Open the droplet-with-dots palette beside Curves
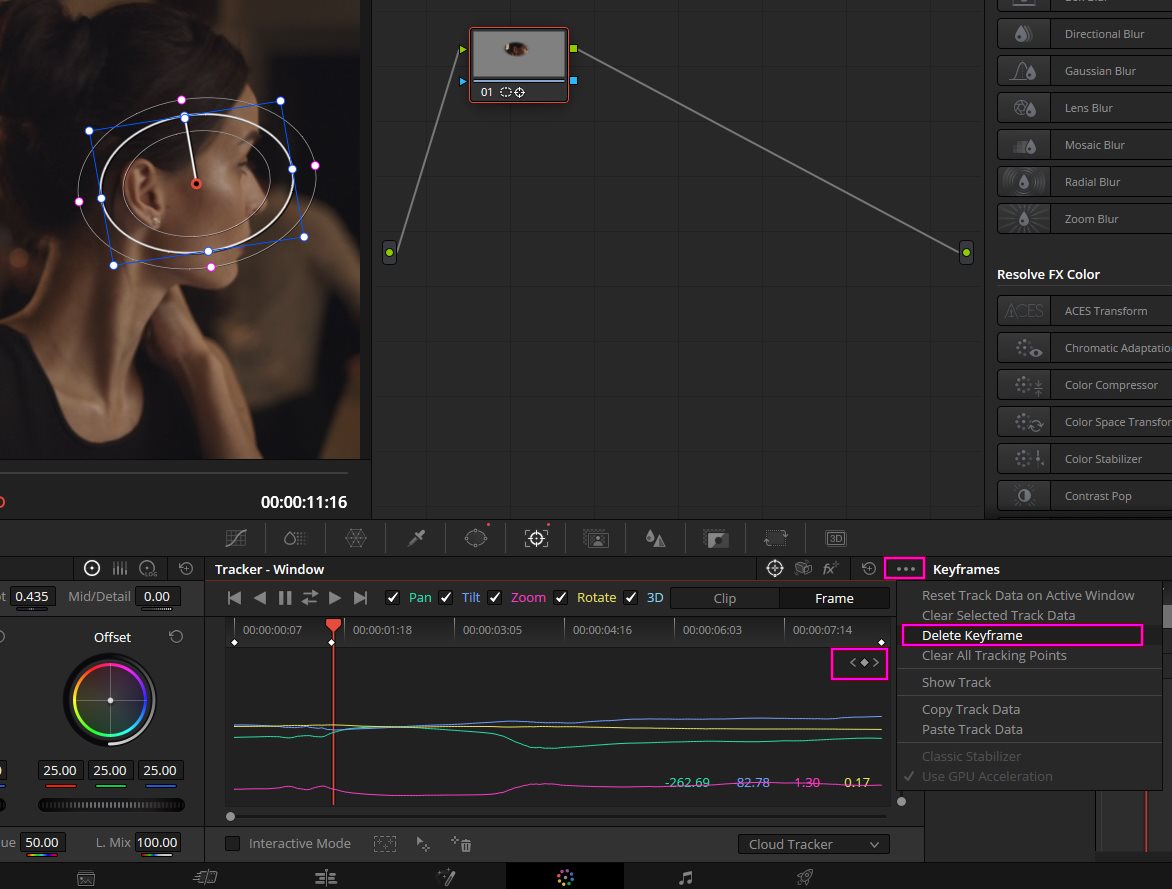 point(295,538)
